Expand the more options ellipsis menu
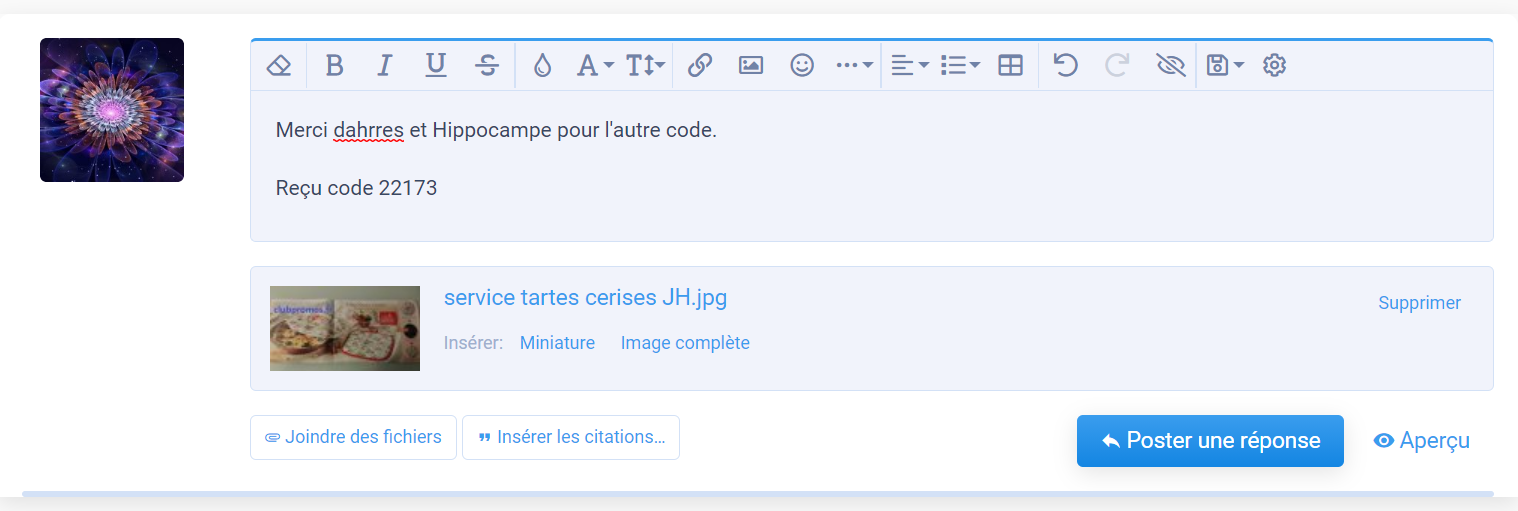The width and height of the screenshot is (1518, 511). (854, 66)
